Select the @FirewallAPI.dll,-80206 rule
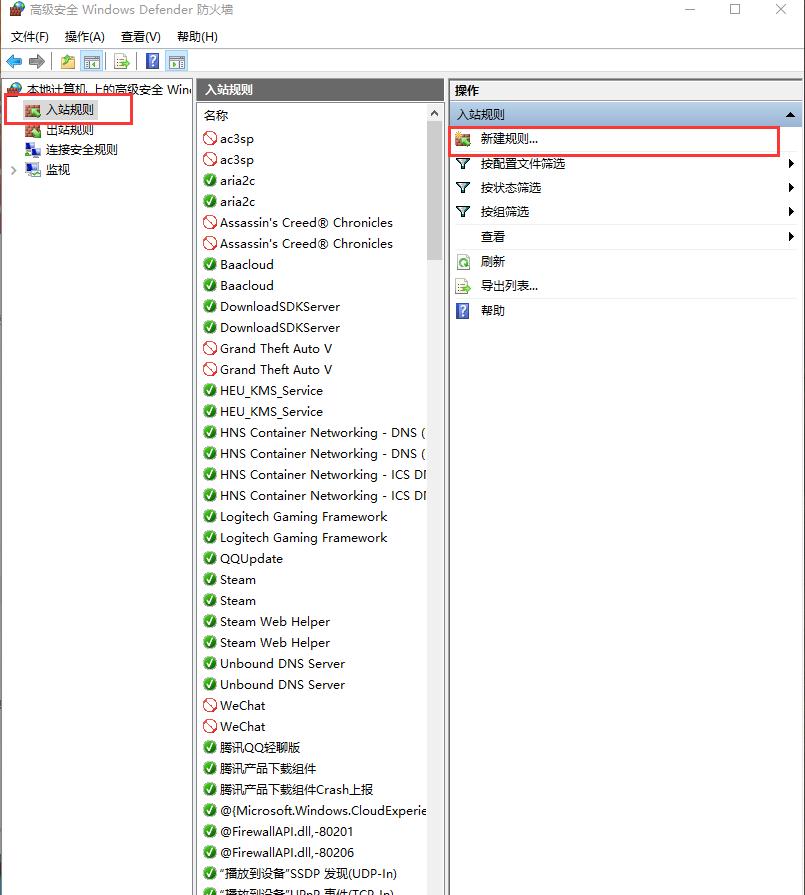This screenshot has width=805, height=895. (x=287, y=852)
